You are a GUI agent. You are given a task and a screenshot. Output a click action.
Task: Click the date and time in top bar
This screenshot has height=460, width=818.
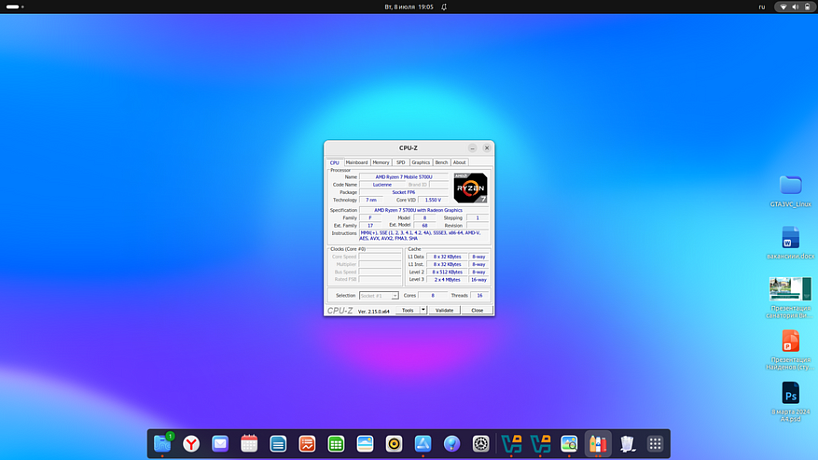coord(409,7)
